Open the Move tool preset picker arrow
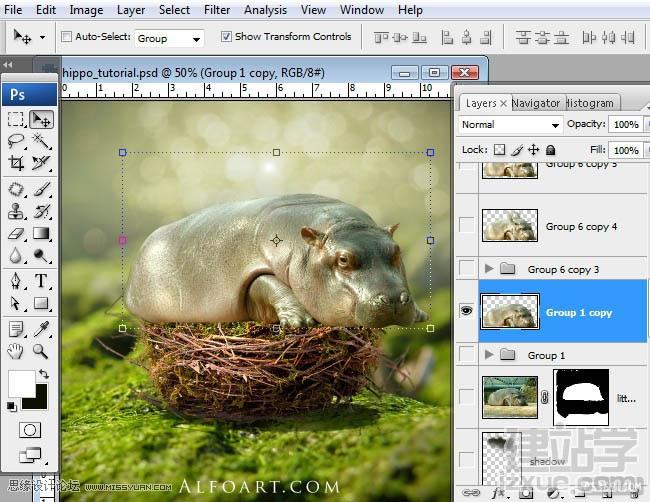The image size is (650, 502). pyautogui.click(x=42, y=37)
